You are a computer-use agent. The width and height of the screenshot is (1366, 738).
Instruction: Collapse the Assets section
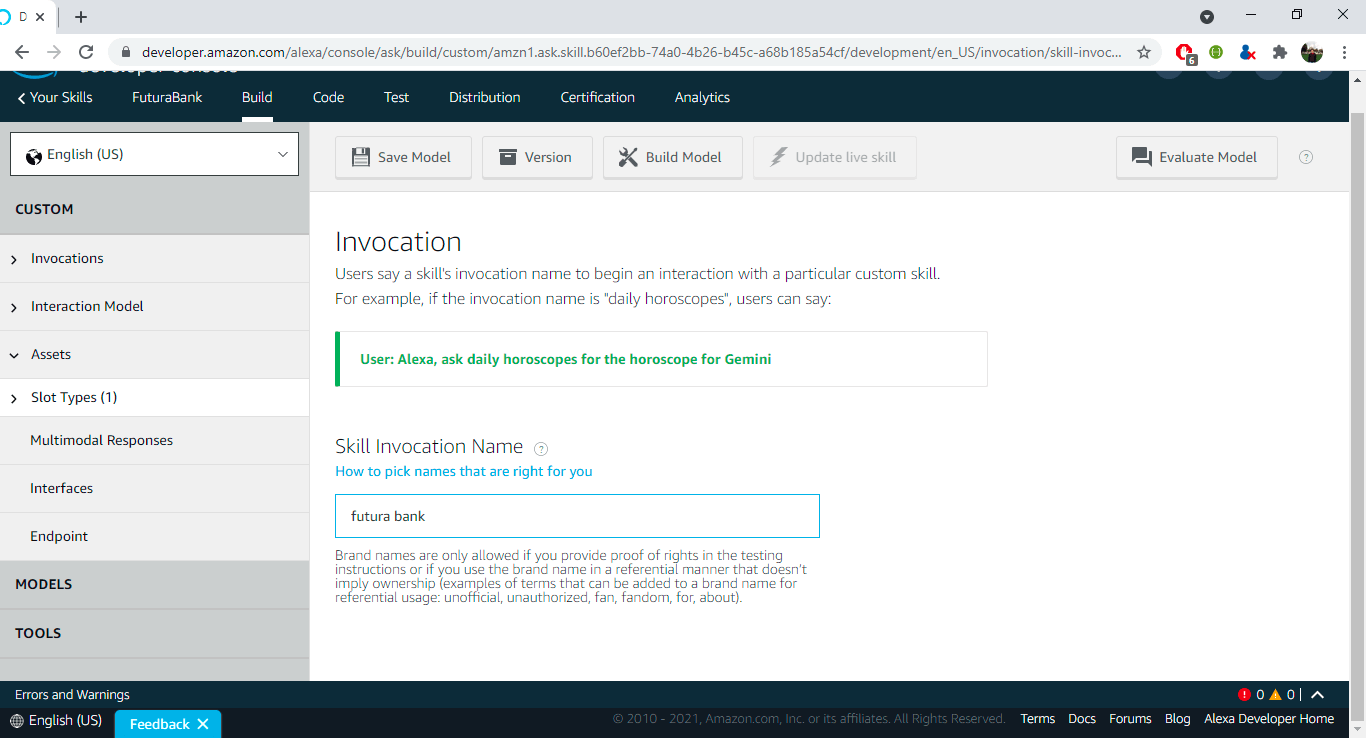pyautogui.click(x=154, y=354)
